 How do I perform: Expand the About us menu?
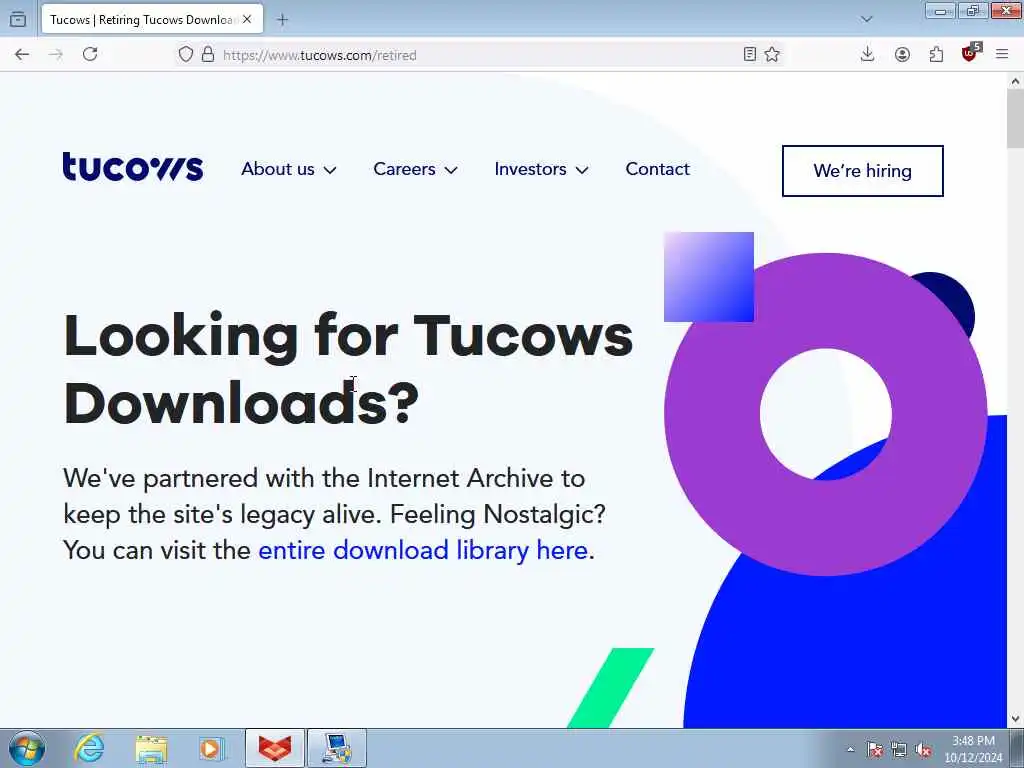pos(289,169)
